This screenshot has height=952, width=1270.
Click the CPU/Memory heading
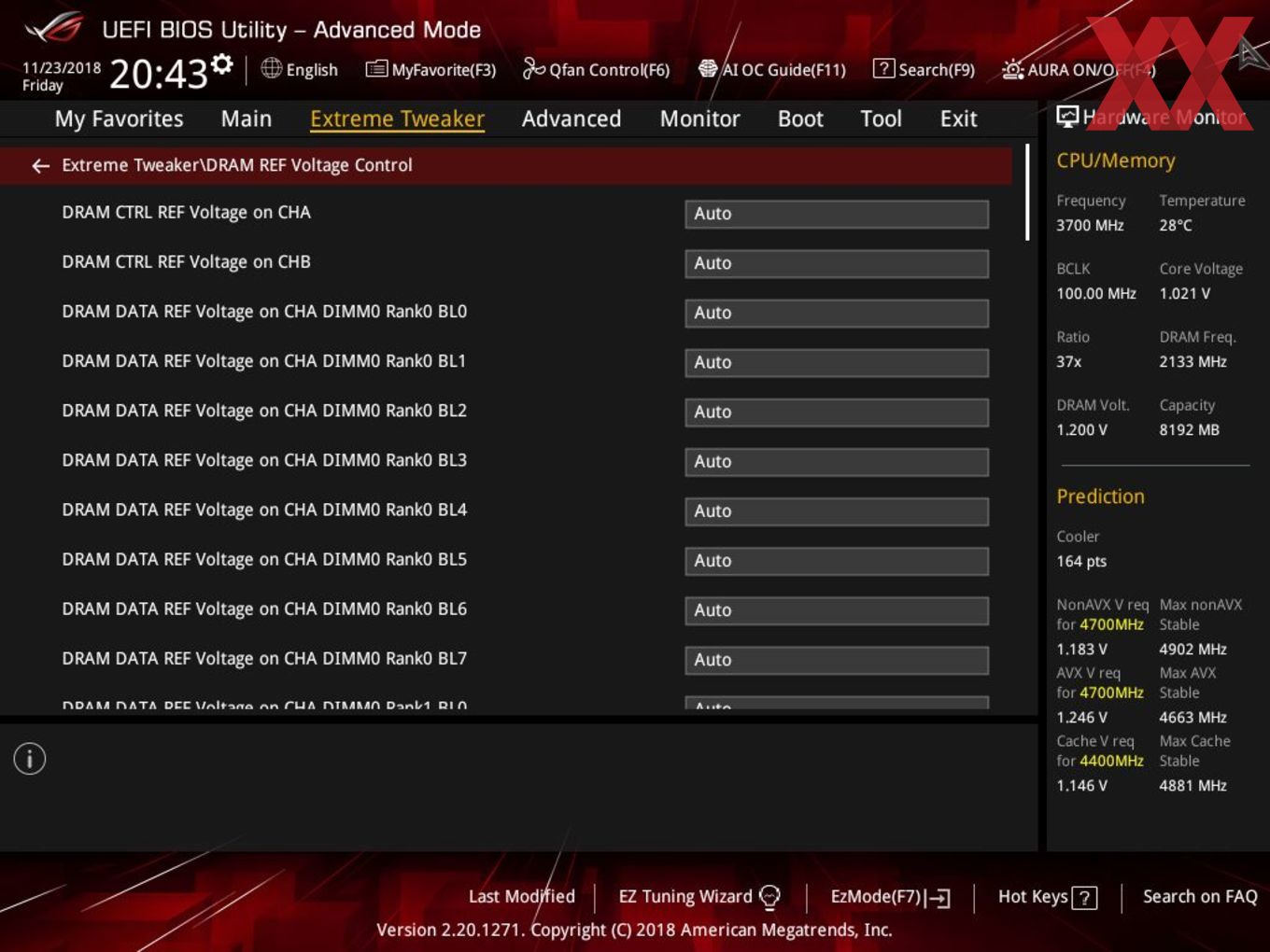[1115, 161]
